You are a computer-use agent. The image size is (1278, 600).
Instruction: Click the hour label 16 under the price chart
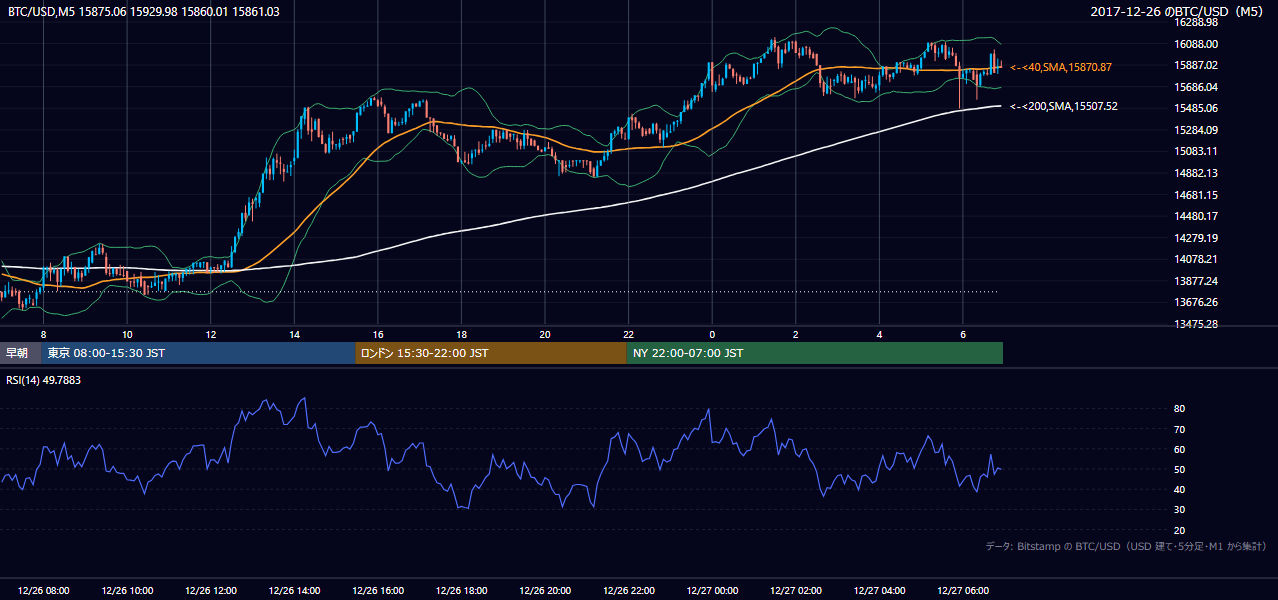(x=377, y=334)
